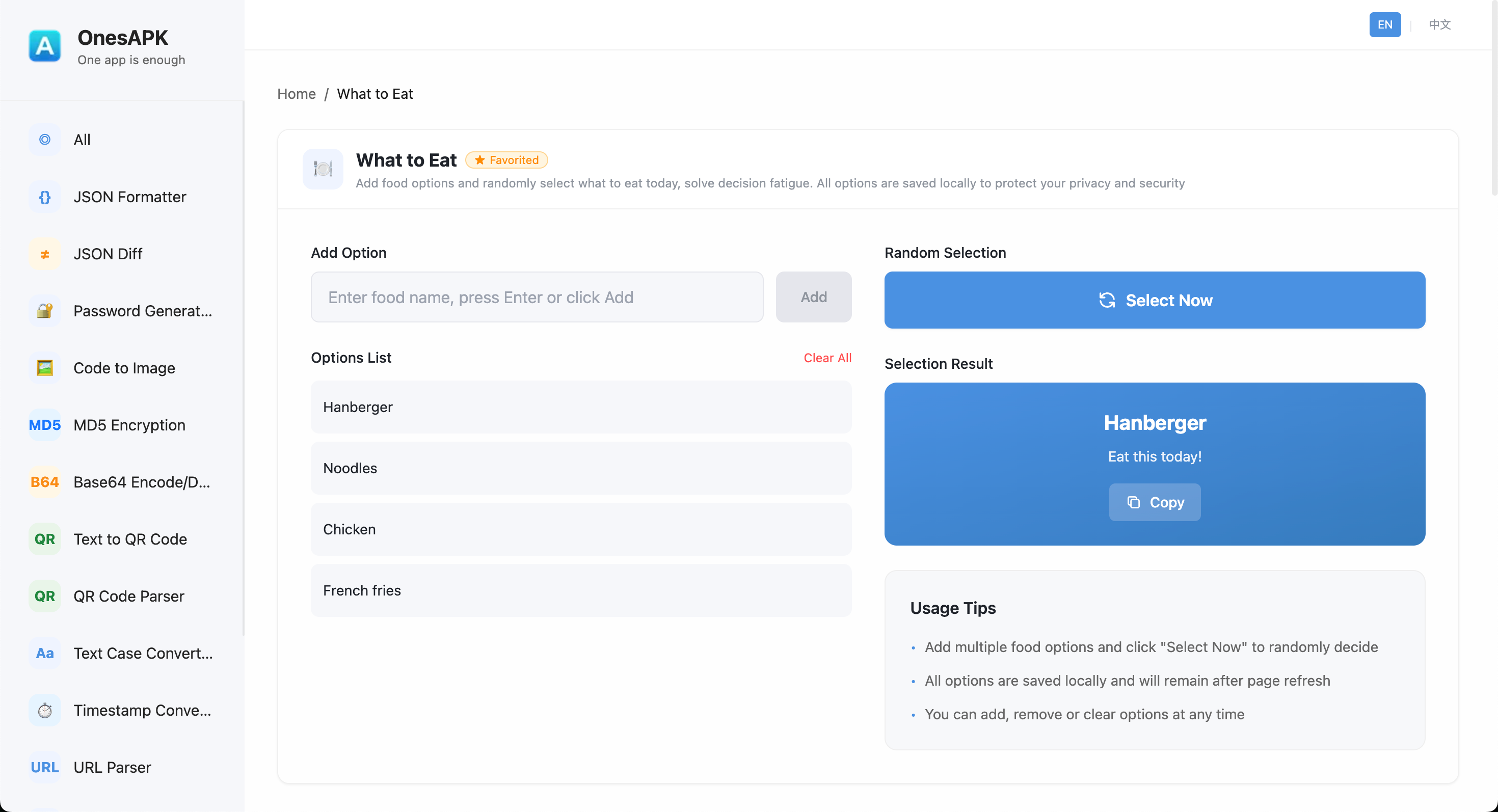Go back to Home via breadcrumb
This screenshot has width=1498, height=812.
pos(296,94)
